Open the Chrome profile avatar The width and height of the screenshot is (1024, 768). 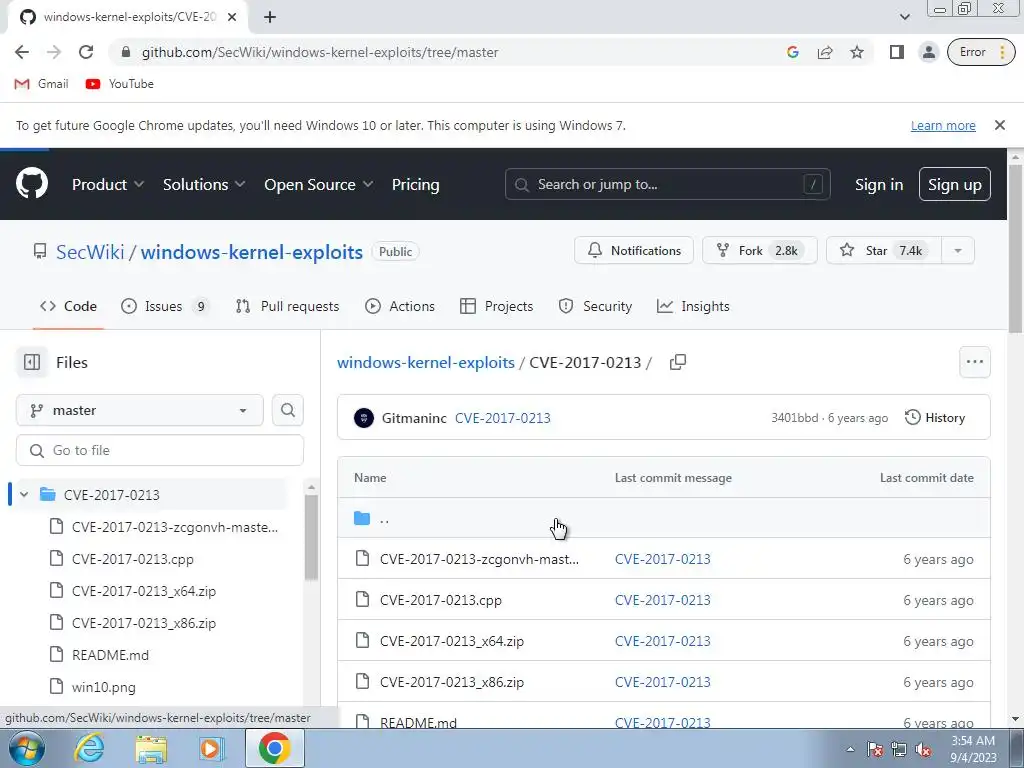(928, 52)
